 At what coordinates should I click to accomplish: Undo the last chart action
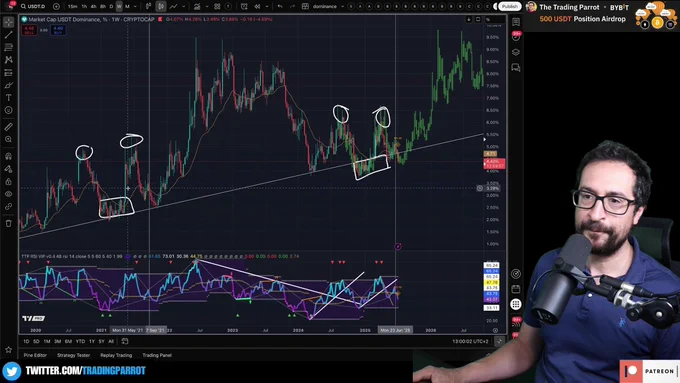(280, 7)
